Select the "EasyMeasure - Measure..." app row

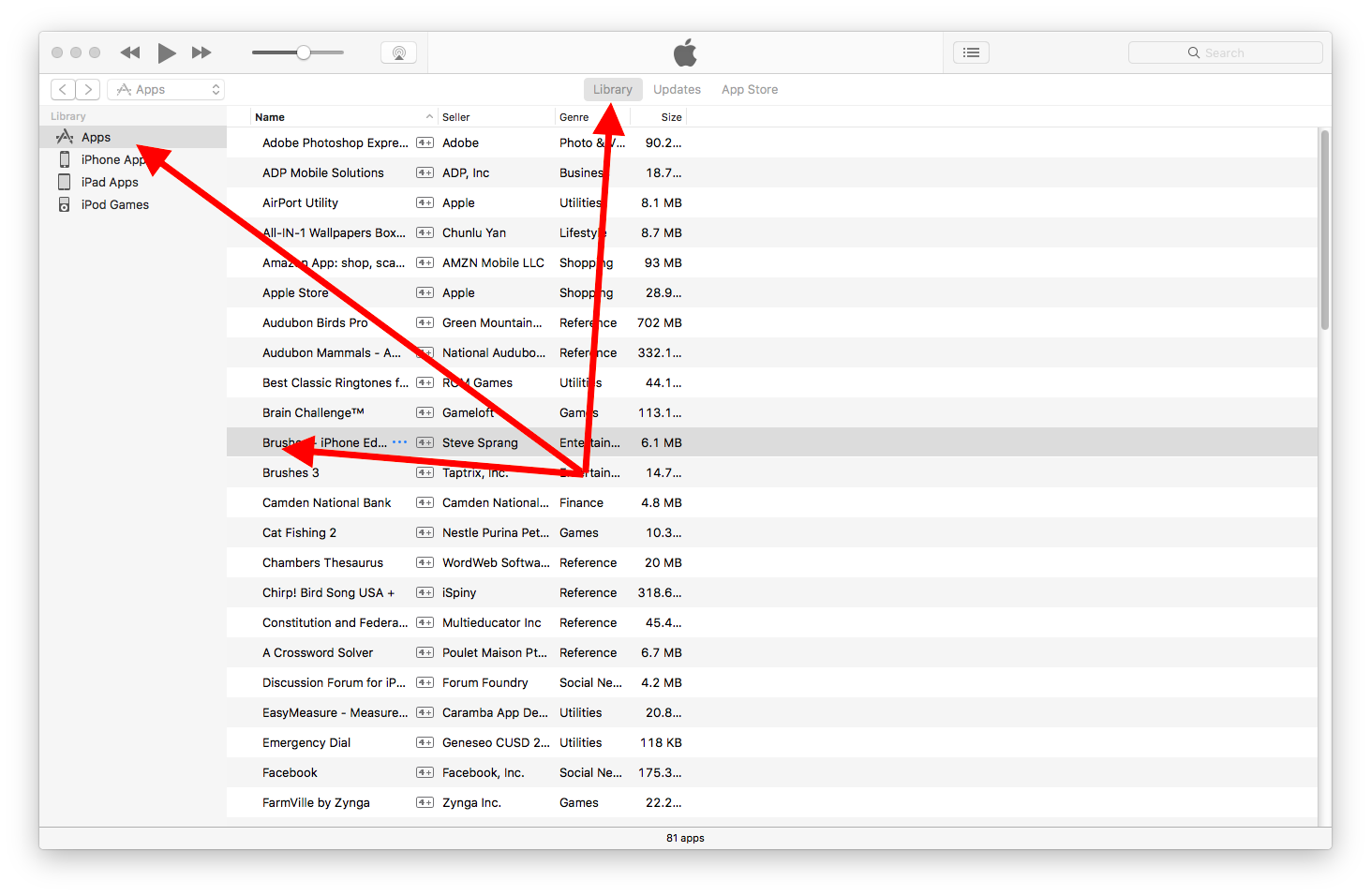coord(772,712)
